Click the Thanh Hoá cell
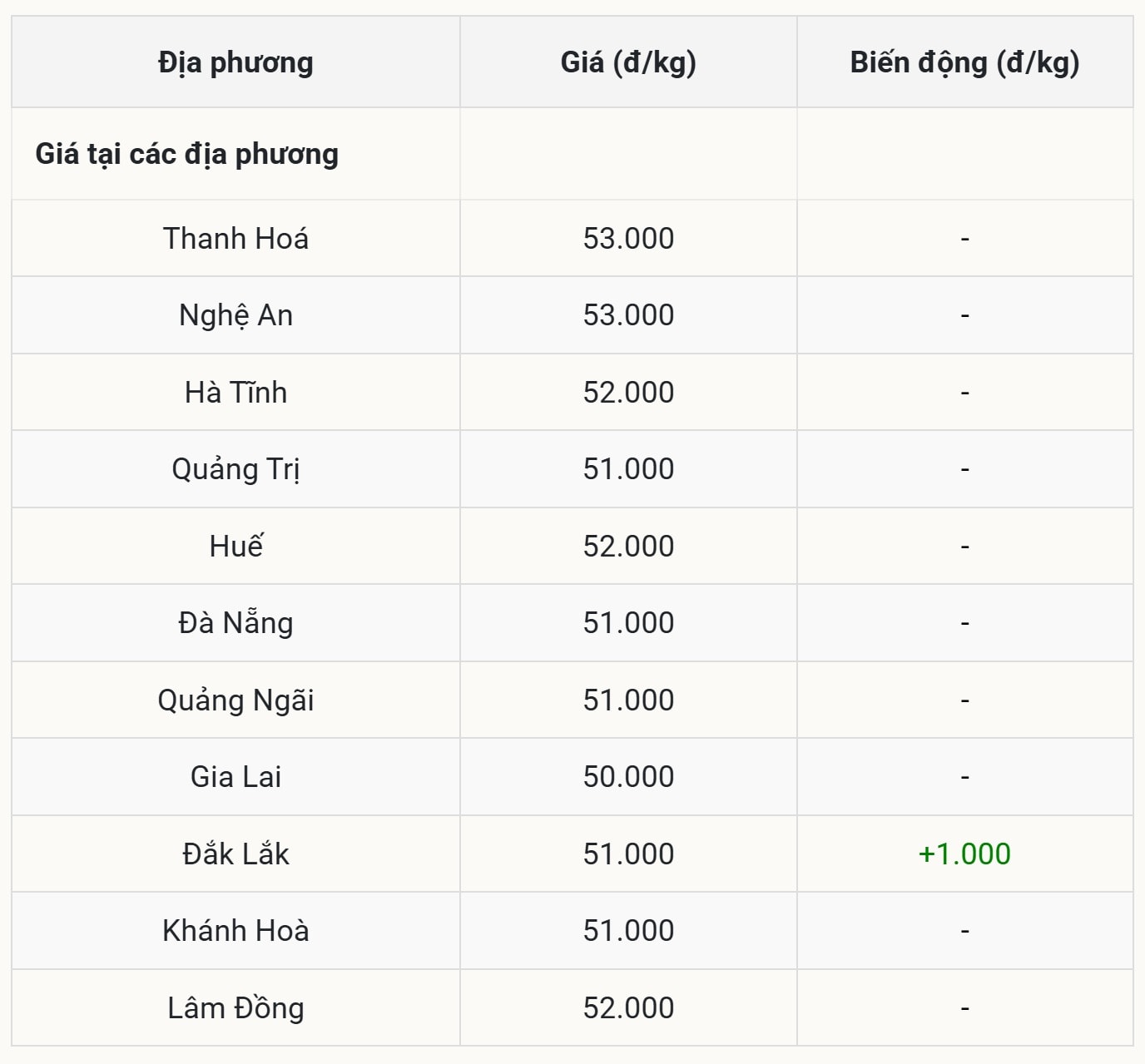This screenshot has width=1145, height=1064. click(235, 239)
